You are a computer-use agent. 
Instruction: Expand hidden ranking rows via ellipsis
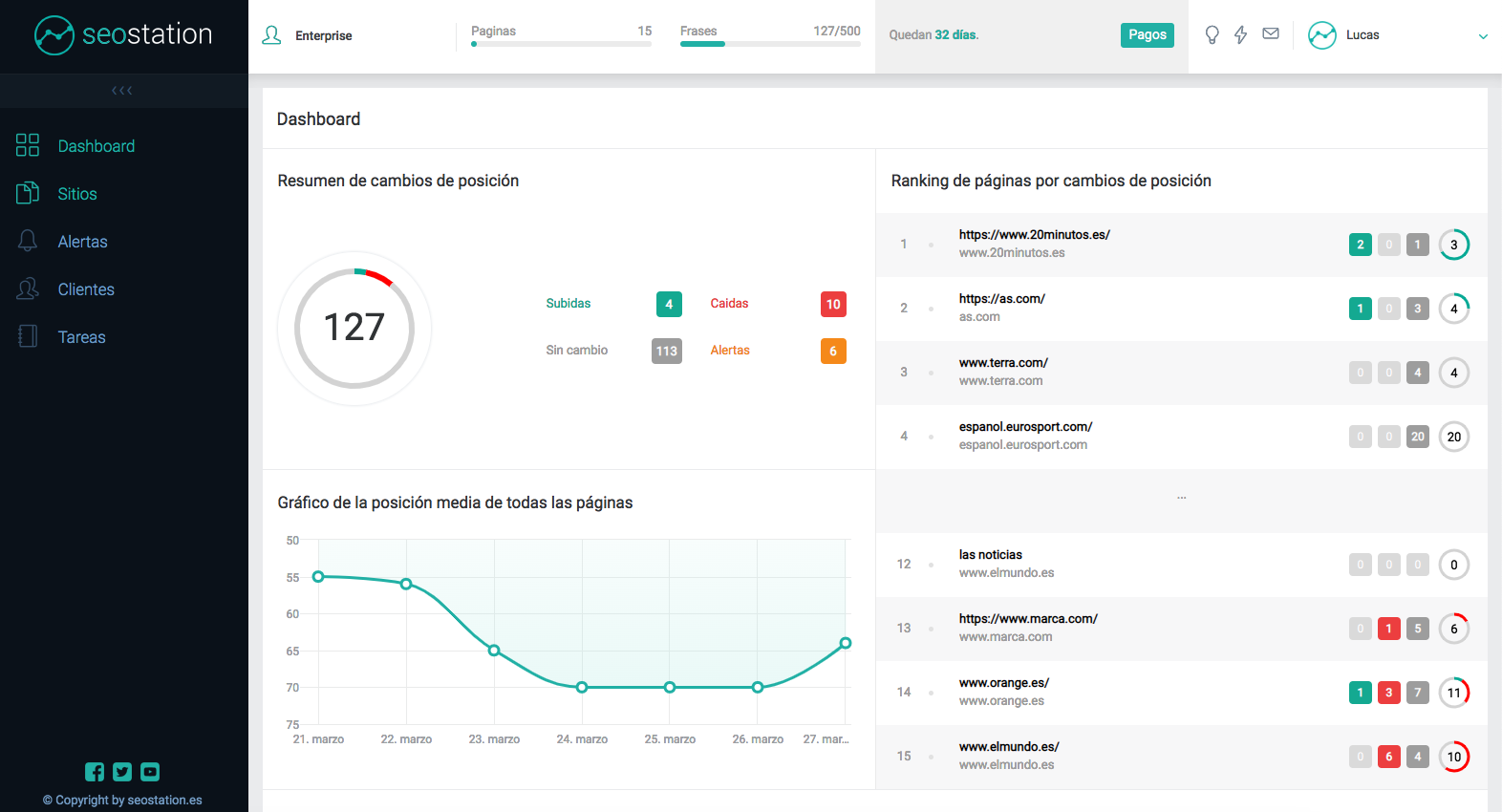coord(1181,498)
